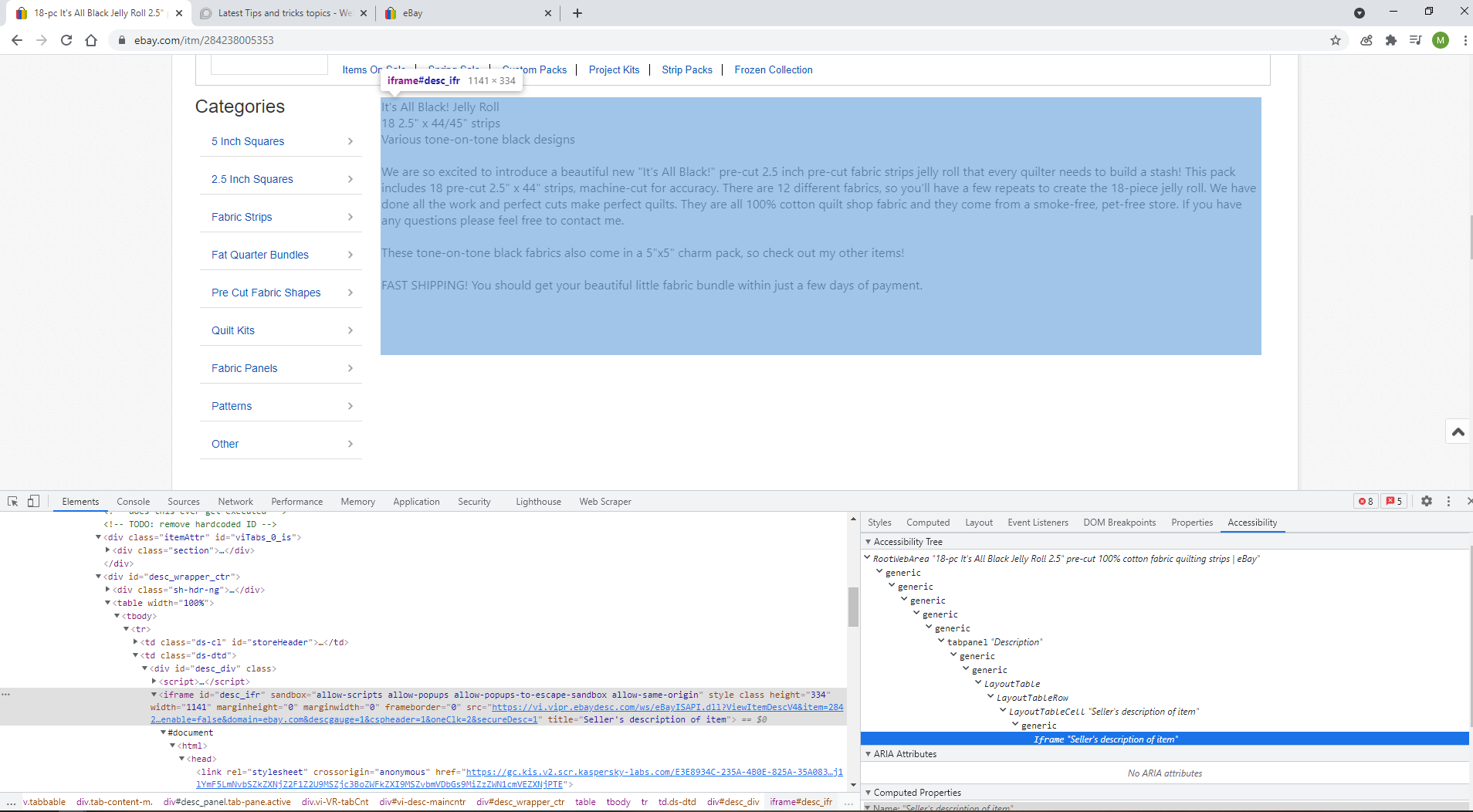Bookmark this page with the star icon
The height and width of the screenshot is (812, 1473).
coord(1335,40)
